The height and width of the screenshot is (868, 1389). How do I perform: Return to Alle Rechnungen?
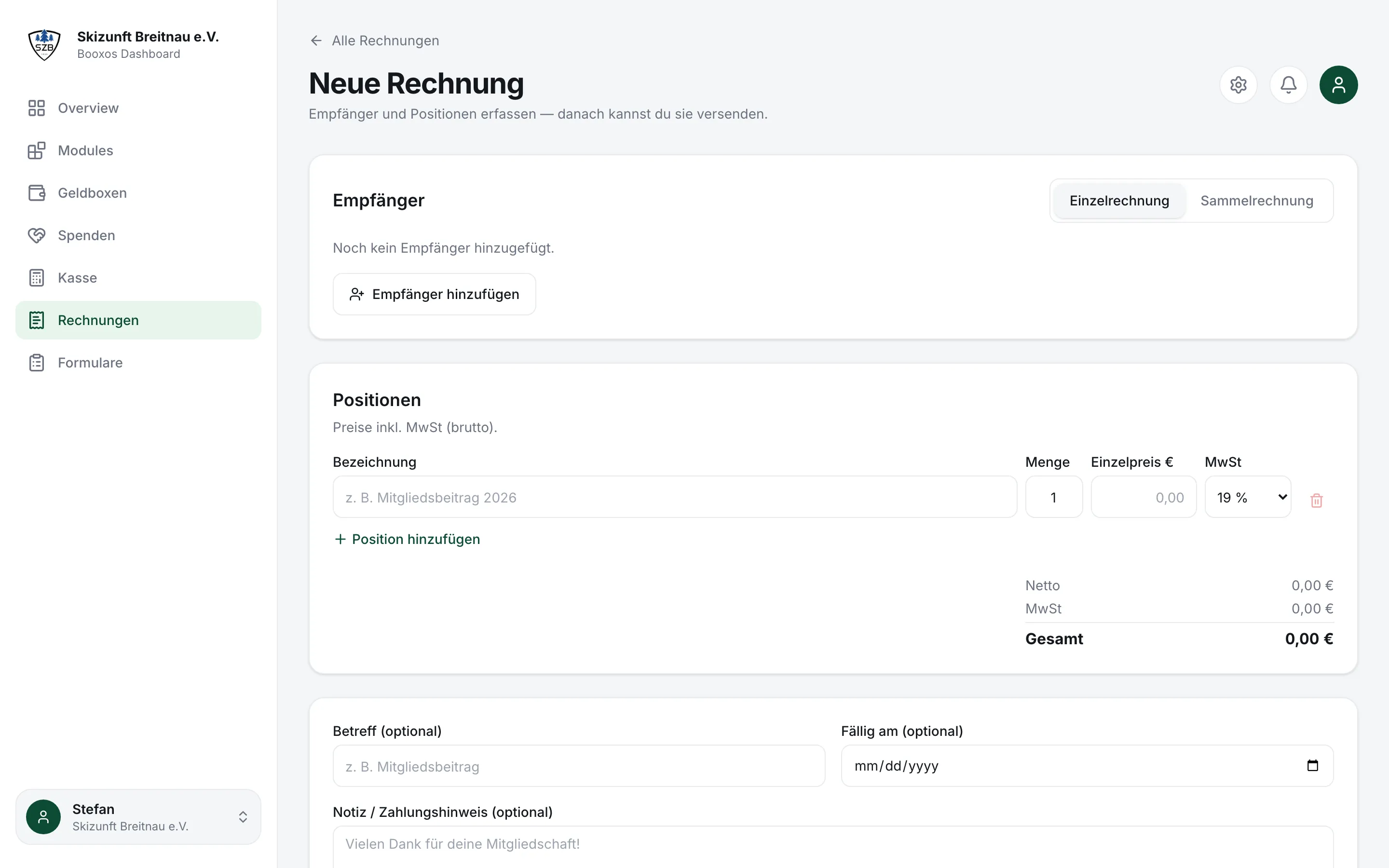[x=374, y=41]
